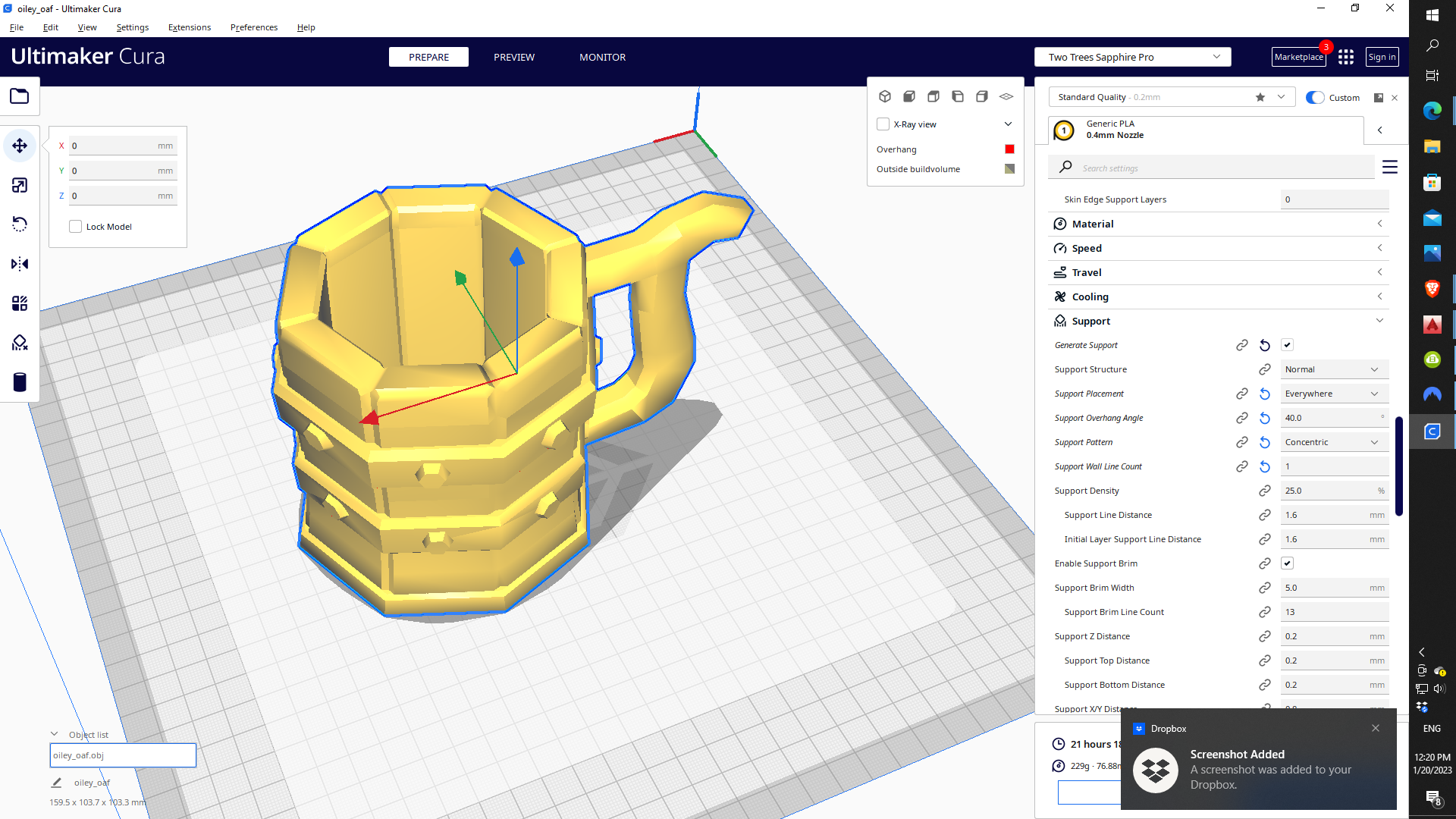
Task: Reset Generate Support to default
Action: click(1265, 345)
